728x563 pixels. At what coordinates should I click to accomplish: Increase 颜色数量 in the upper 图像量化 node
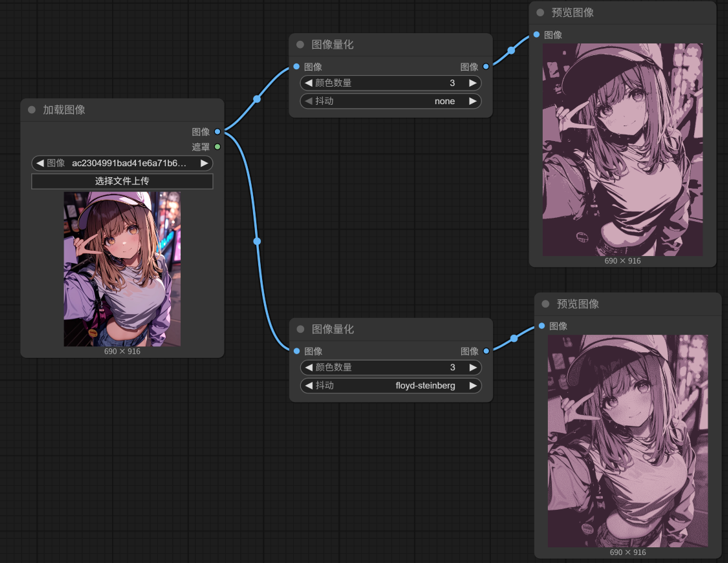click(x=473, y=83)
